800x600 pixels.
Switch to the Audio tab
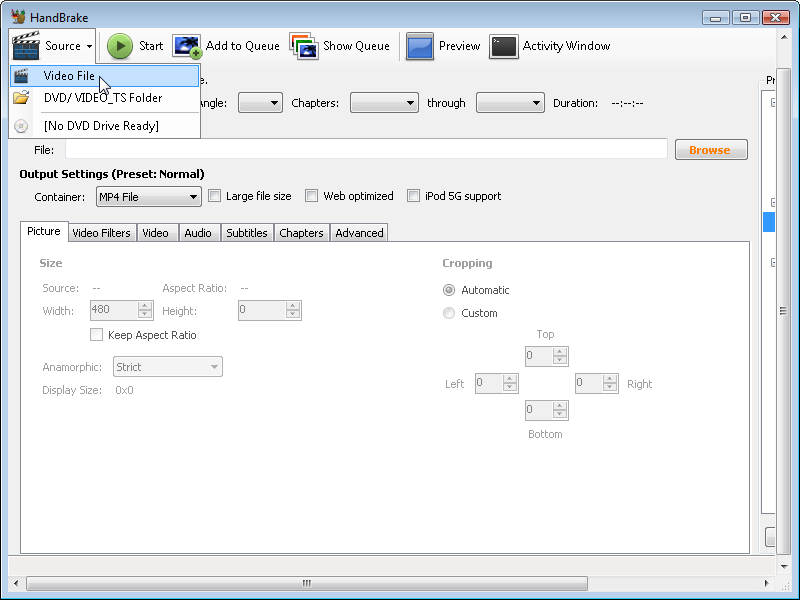199,232
